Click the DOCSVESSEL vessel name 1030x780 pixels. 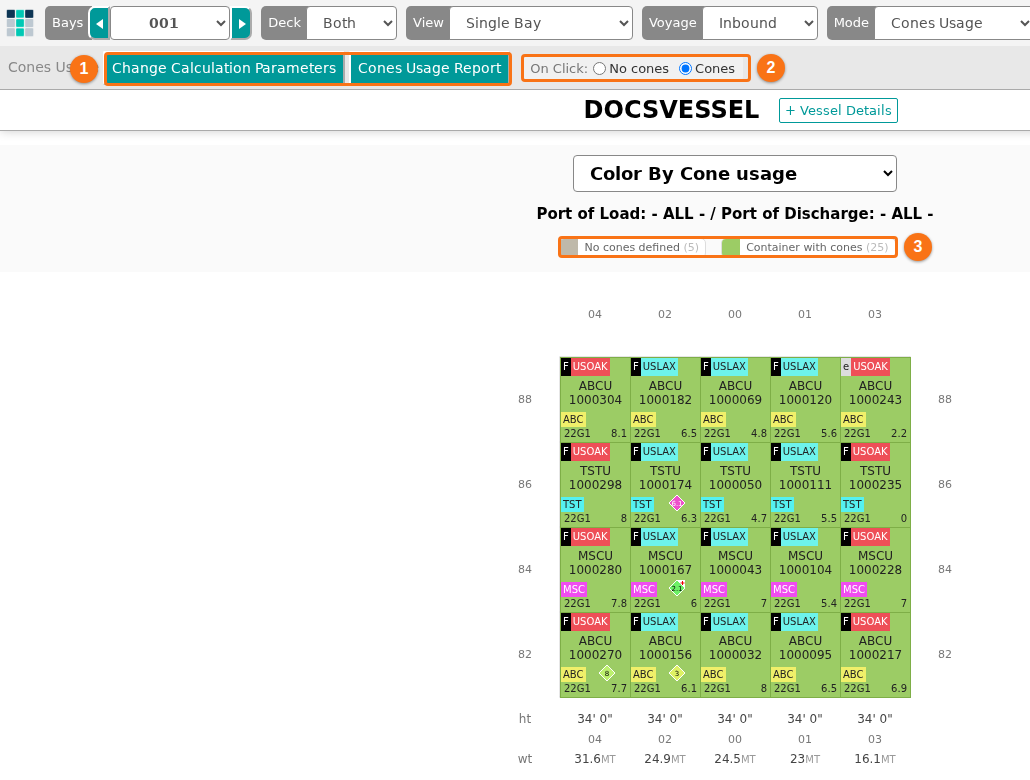671,110
